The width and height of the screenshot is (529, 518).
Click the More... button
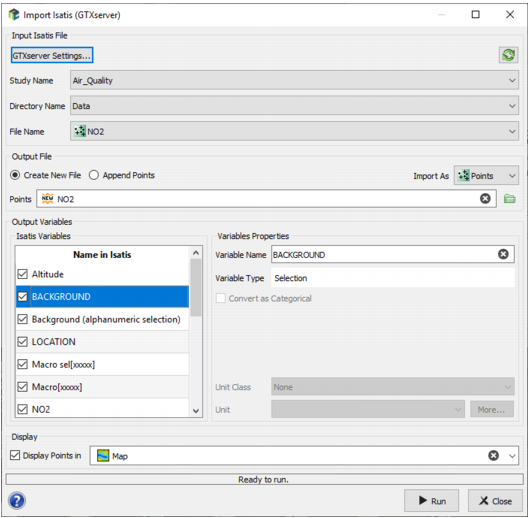[x=492, y=409]
